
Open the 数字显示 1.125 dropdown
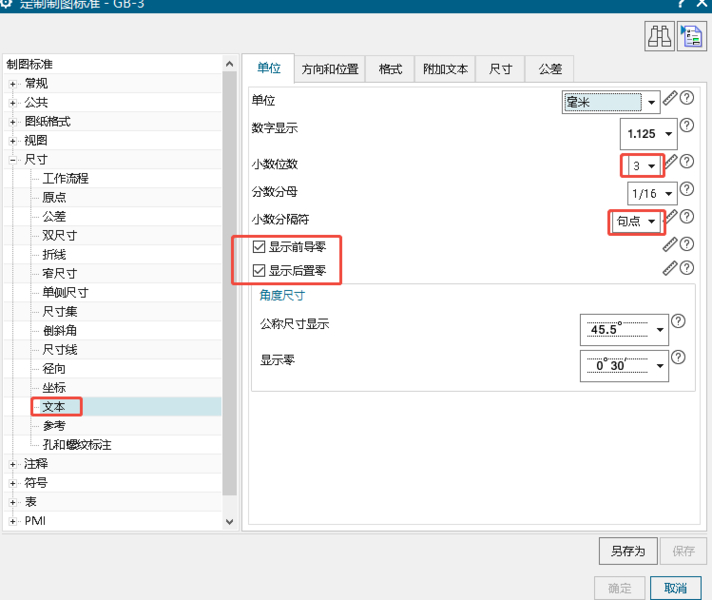[649, 134]
